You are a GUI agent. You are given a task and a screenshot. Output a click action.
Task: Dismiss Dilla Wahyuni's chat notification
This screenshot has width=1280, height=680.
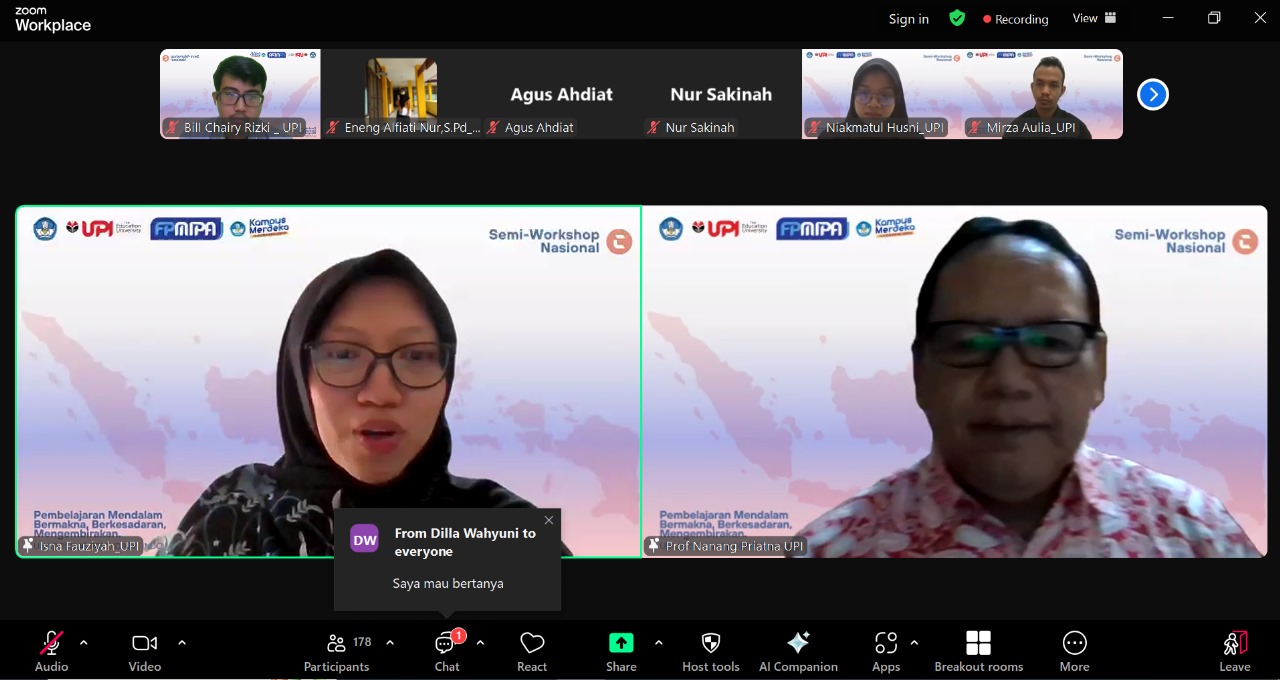[548, 520]
